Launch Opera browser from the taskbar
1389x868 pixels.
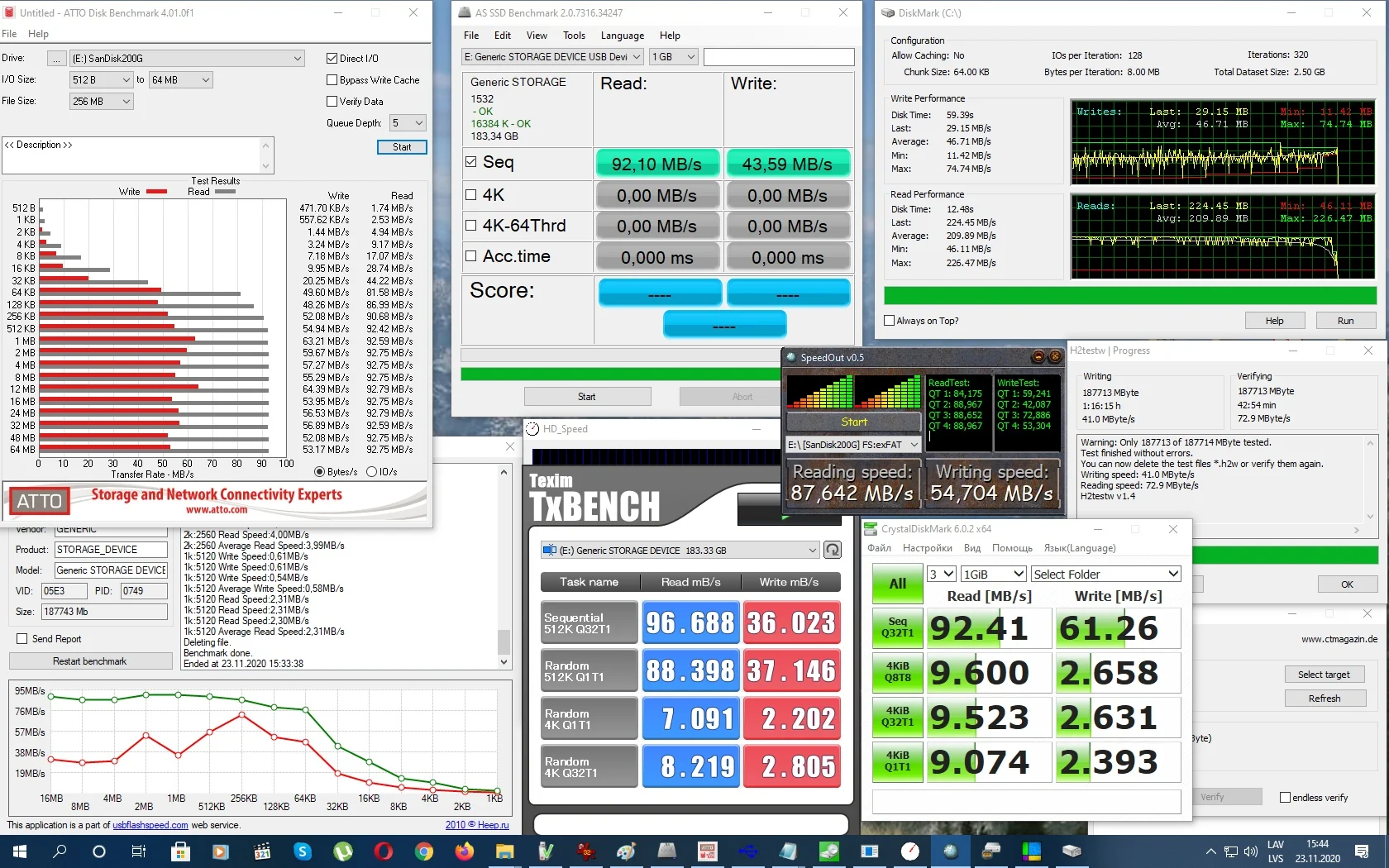tap(384, 851)
